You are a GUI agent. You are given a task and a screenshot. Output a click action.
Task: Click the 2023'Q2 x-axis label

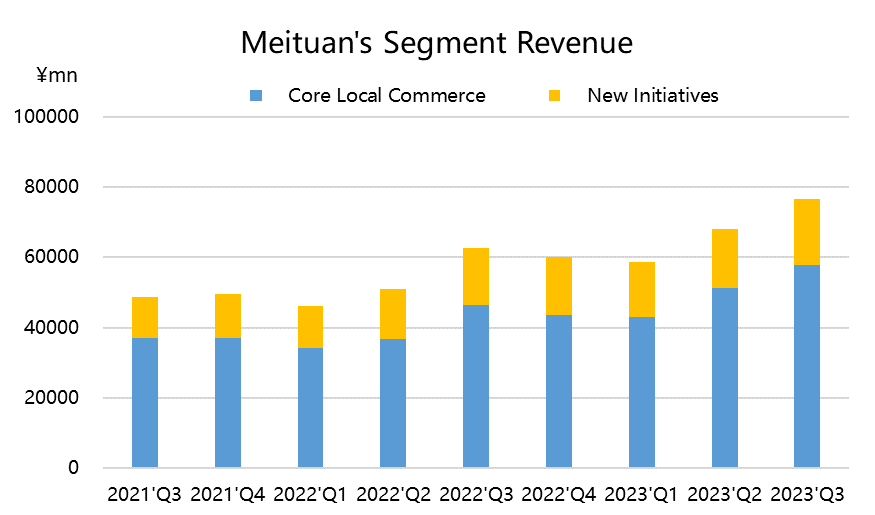pyautogui.click(x=724, y=494)
